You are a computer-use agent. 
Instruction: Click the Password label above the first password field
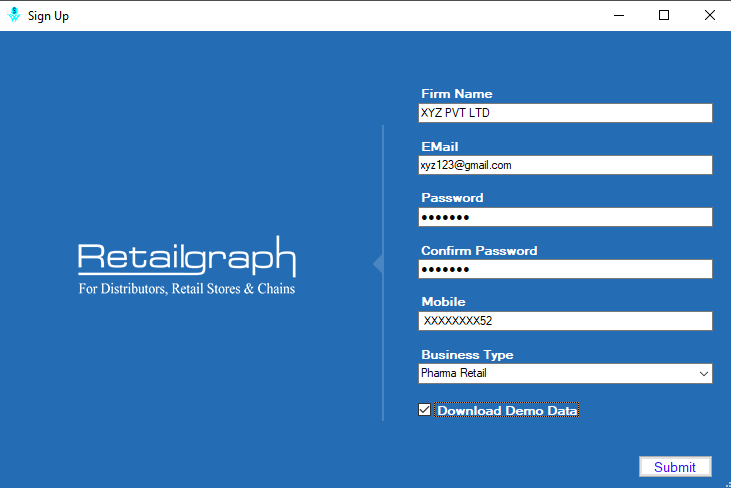452,198
